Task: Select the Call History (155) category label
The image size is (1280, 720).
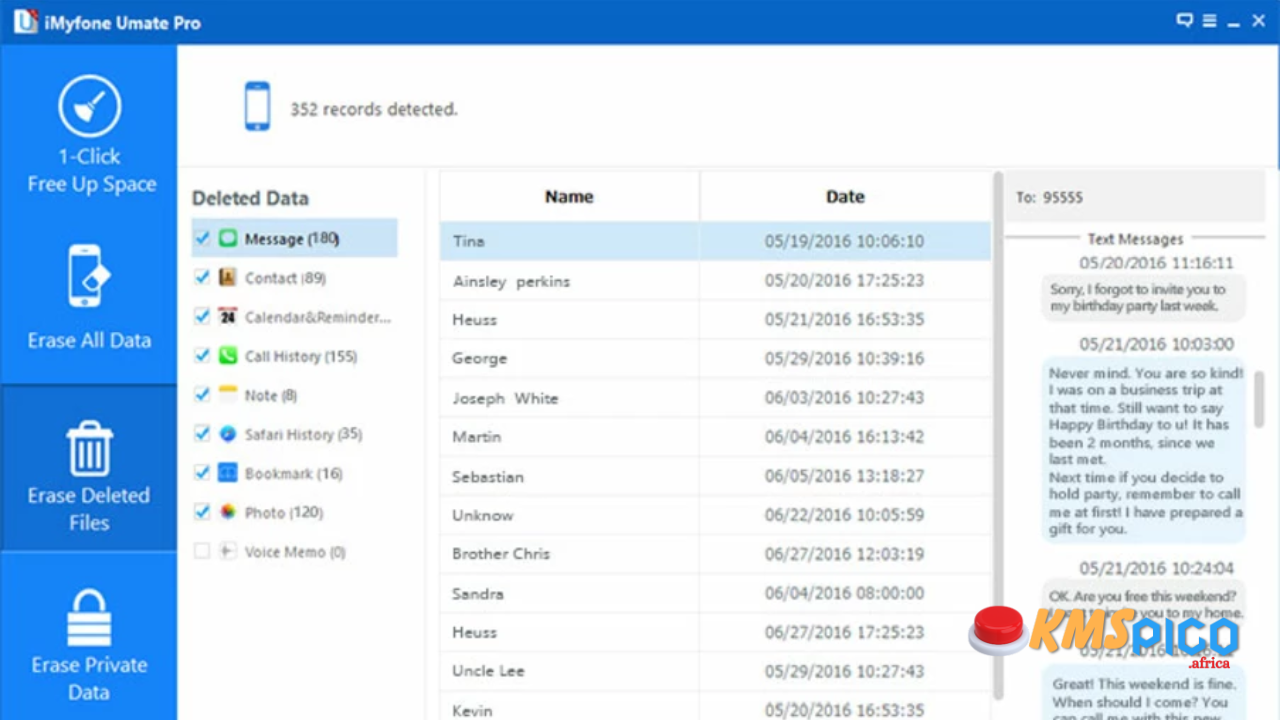Action: point(301,356)
